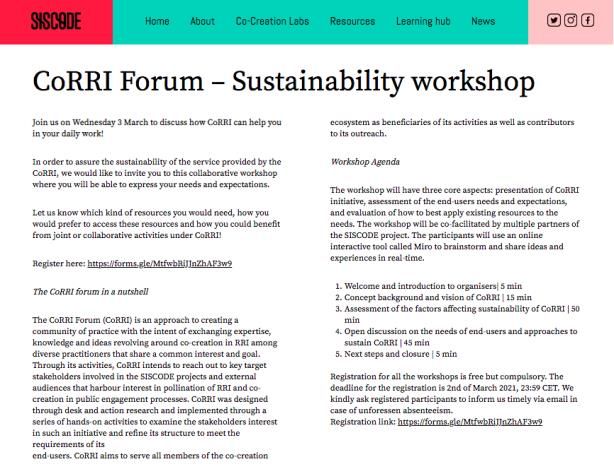Click paragraph starting 'The CoRRI Forum (CoRRI) is an approach'
Image resolution: width=614 pixels, height=469 pixels.
tap(155, 388)
